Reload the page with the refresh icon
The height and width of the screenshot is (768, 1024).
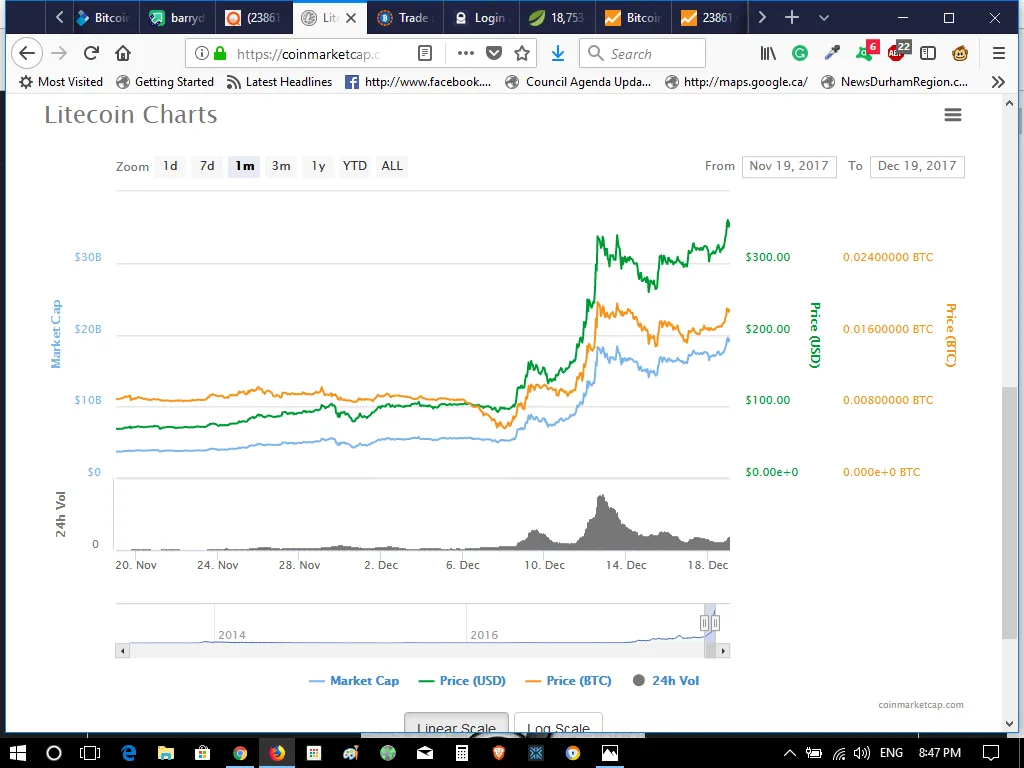pyautogui.click(x=91, y=54)
